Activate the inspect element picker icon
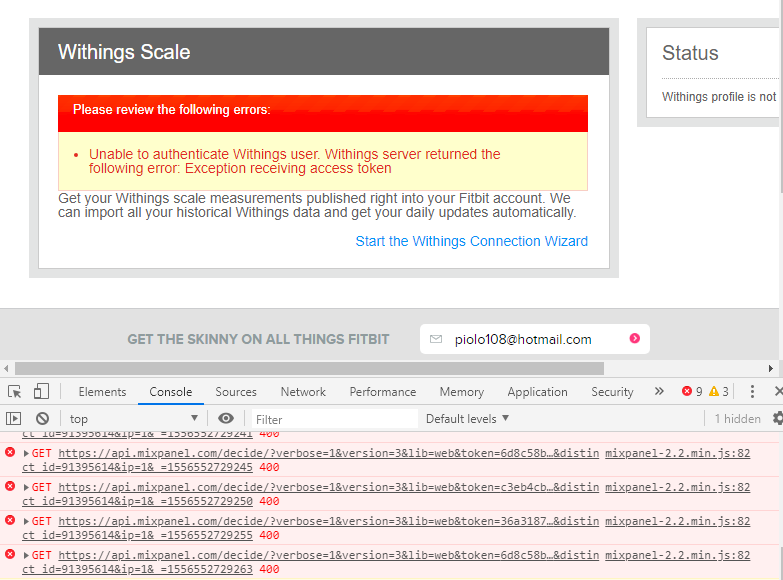Screen dimensions: 783x580 pyautogui.click(x=14, y=392)
